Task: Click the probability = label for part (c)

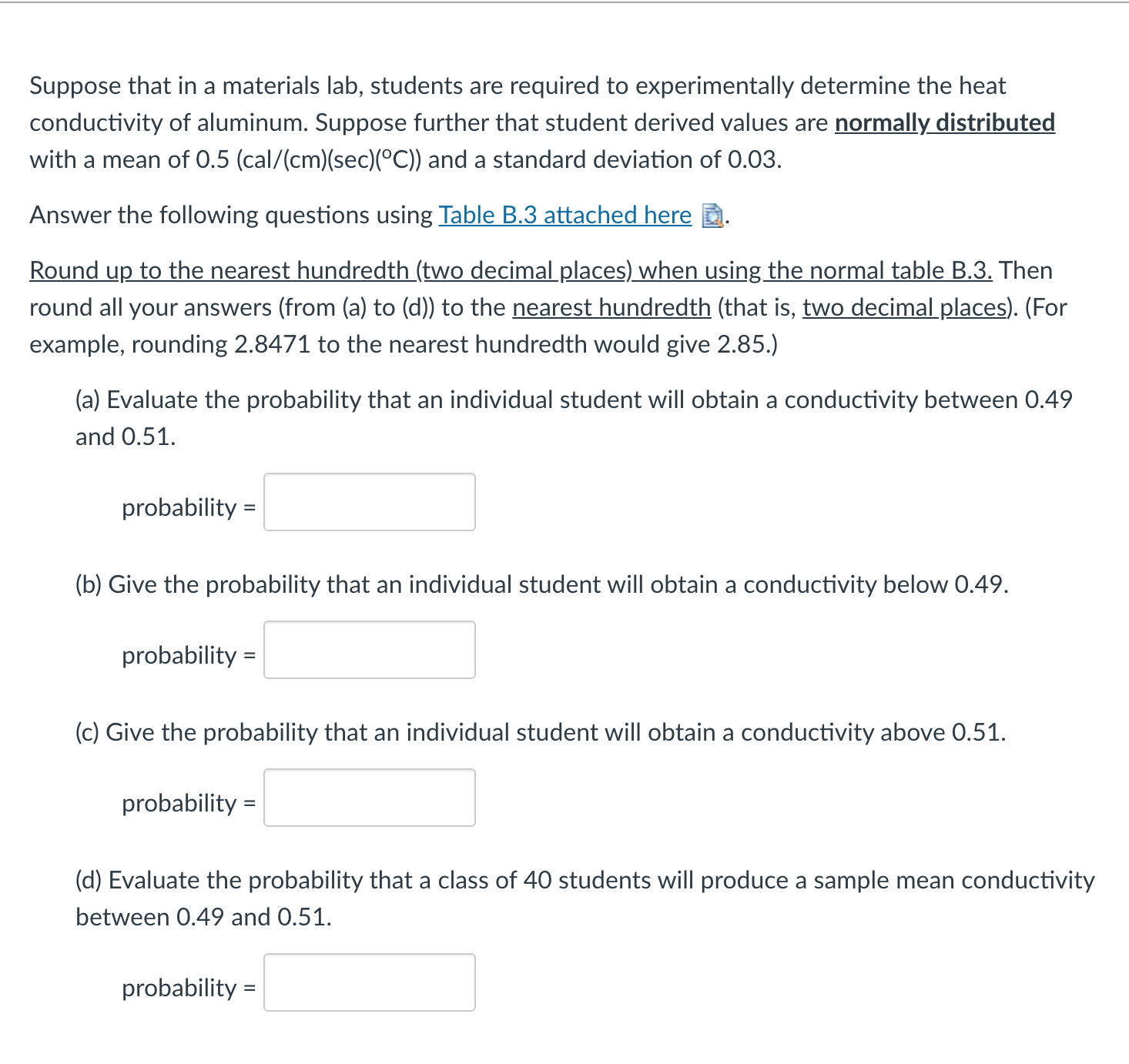Action: pyautogui.click(x=187, y=803)
